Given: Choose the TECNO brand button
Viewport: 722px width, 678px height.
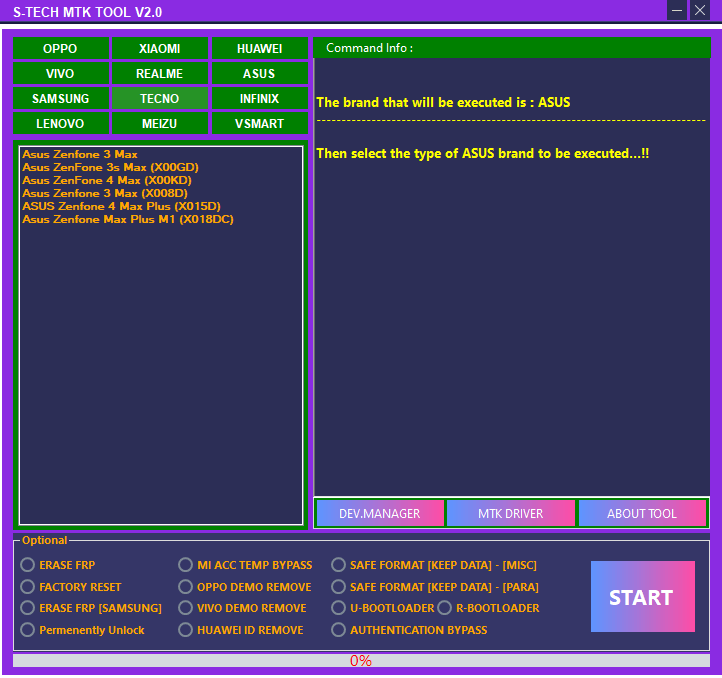Looking at the screenshot, I should (160, 98).
